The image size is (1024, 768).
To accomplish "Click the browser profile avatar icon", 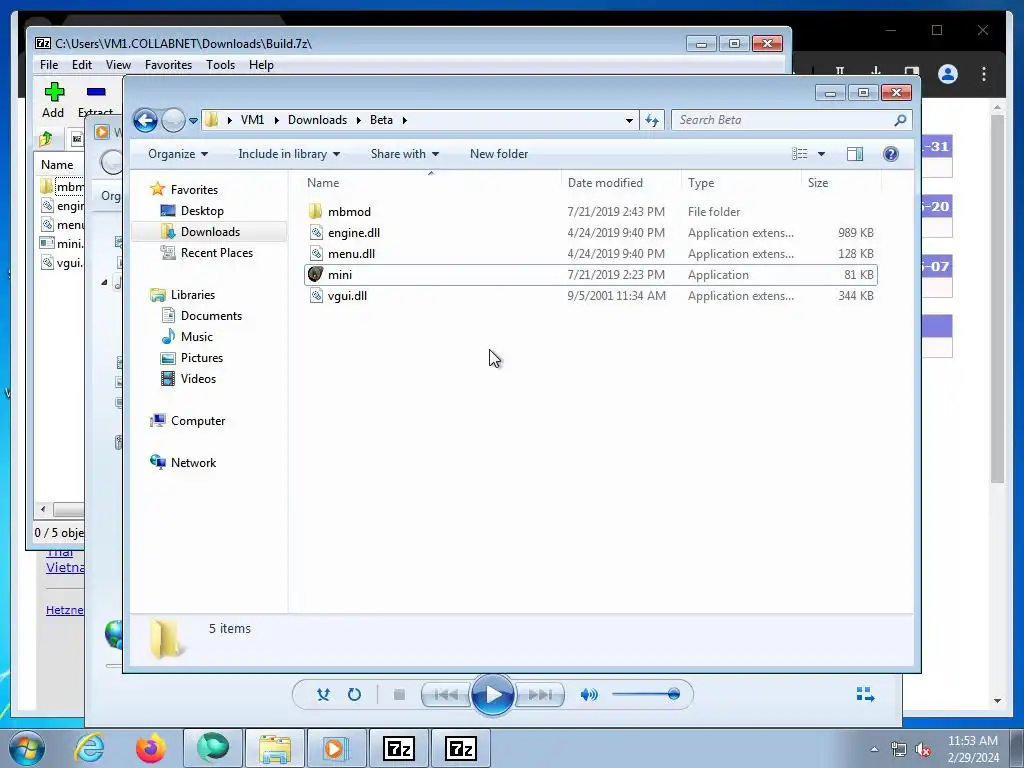I will click(x=948, y=74).
